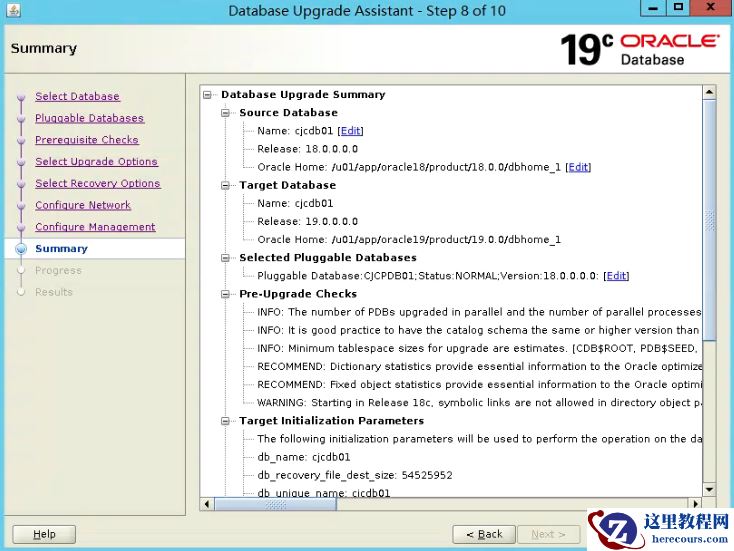Select the INFO row about minimum tablespace sizes
This screenshot has height=551, width=734.
pyautogui.click(x=477, y=348)
